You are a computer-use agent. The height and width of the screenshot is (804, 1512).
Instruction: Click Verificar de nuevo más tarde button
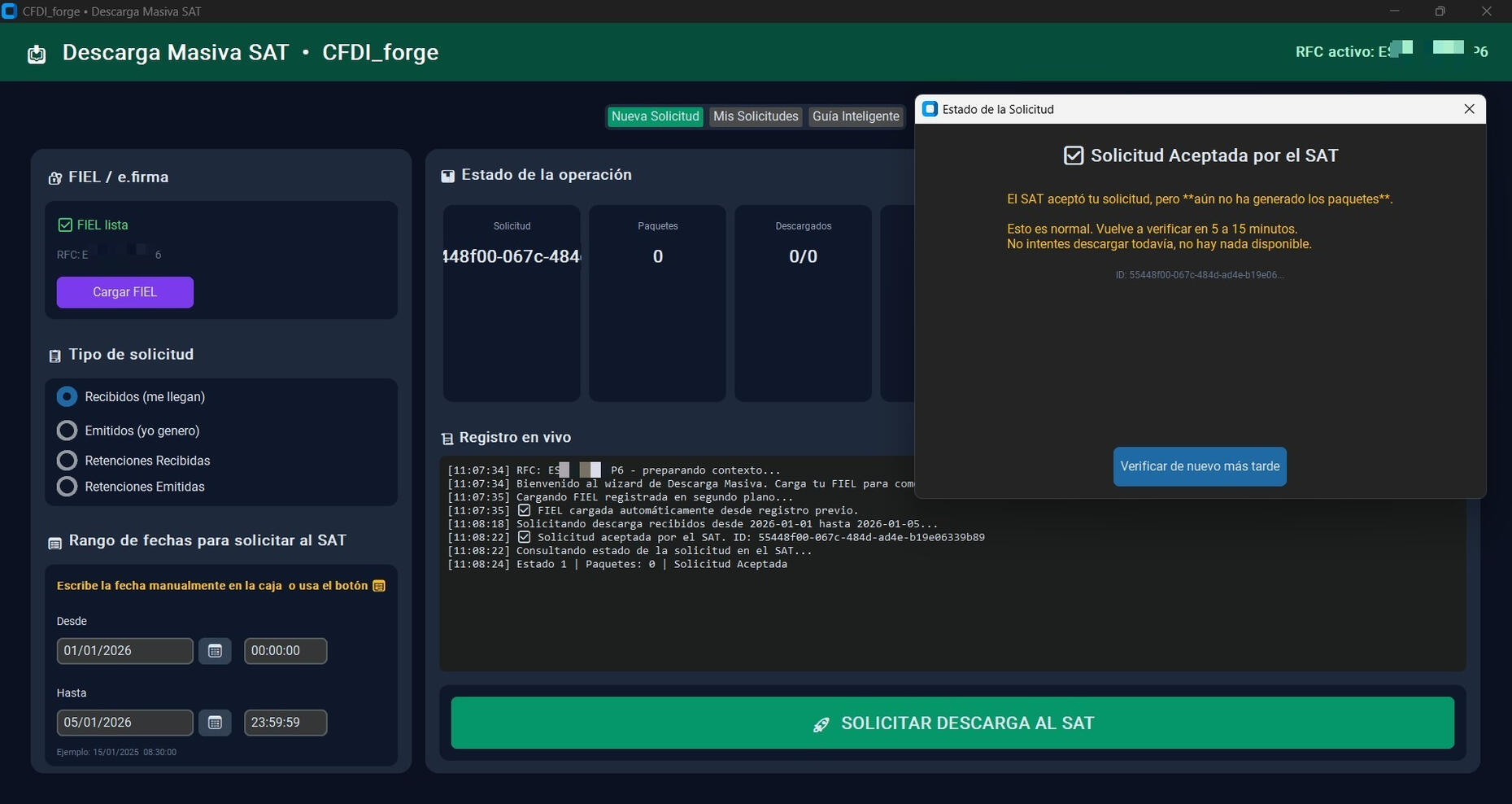pos(1200,466)
